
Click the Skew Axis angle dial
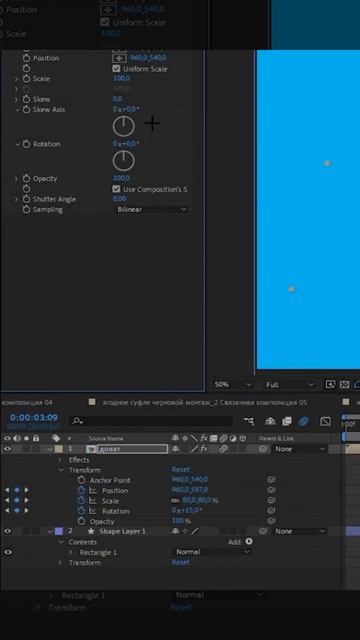point(124,127)
